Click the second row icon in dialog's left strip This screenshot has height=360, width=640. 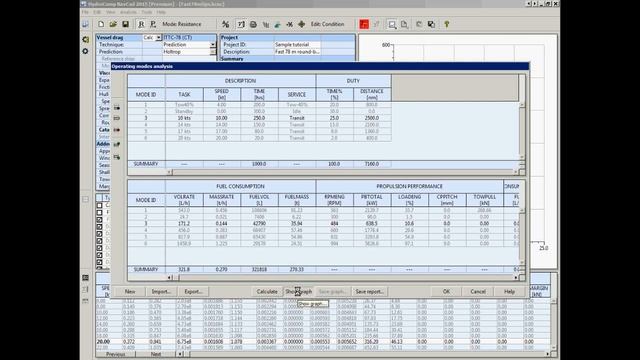[x=117, y=118]
